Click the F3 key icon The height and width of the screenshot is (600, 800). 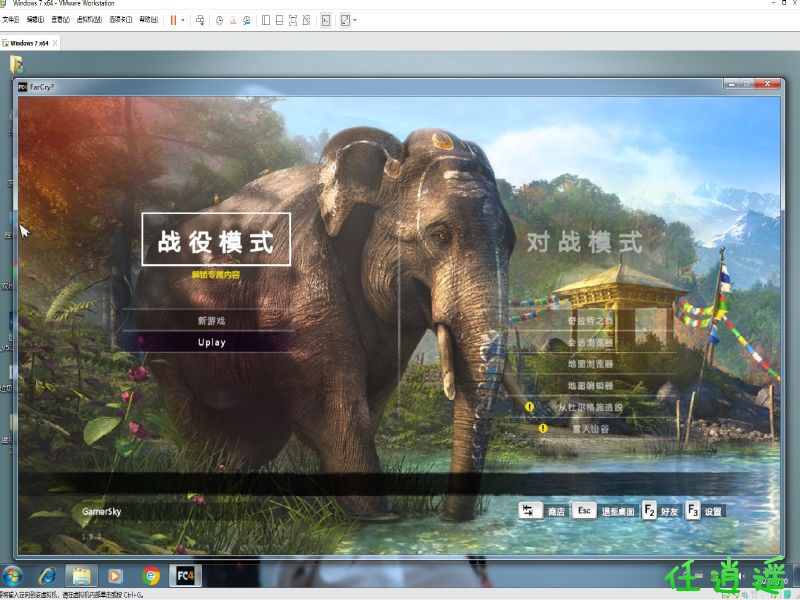(x=692, y=510)
